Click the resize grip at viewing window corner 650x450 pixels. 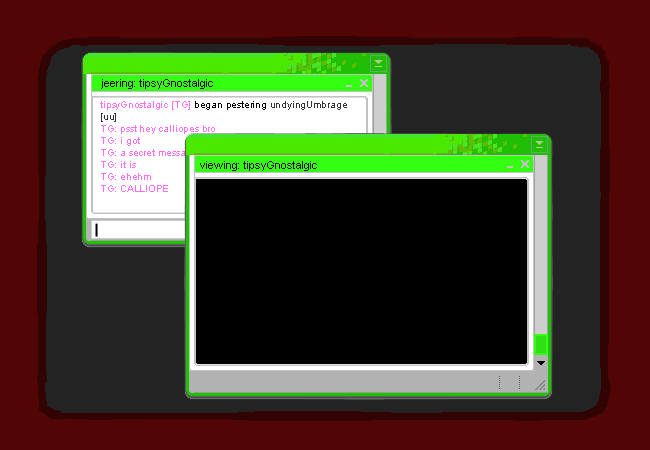(540, 385)
